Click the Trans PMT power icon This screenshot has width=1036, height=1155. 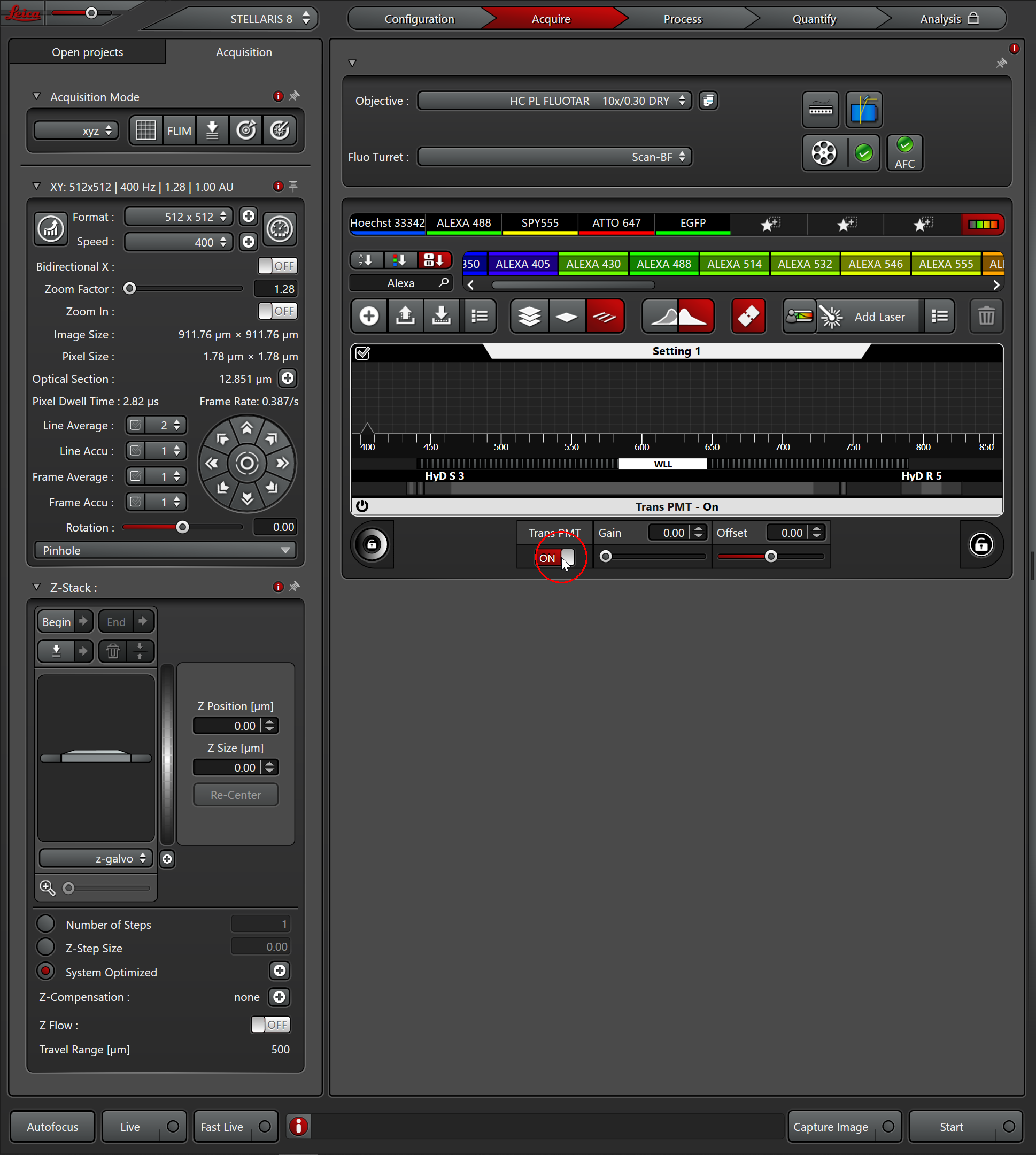(x=362, y=506)
